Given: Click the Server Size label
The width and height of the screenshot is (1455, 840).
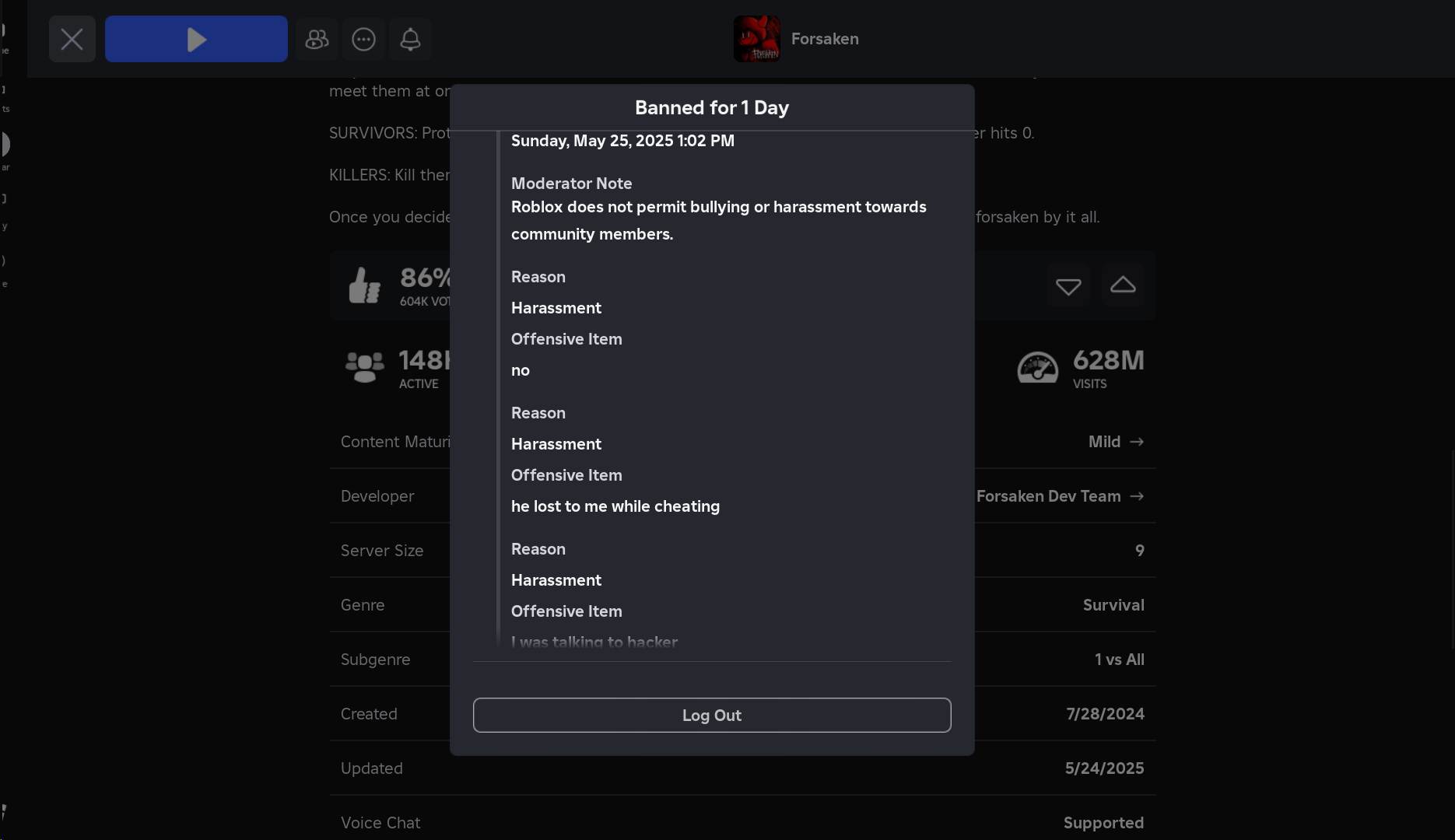Looking at the screenshot, I should click(x=382, y=551).
